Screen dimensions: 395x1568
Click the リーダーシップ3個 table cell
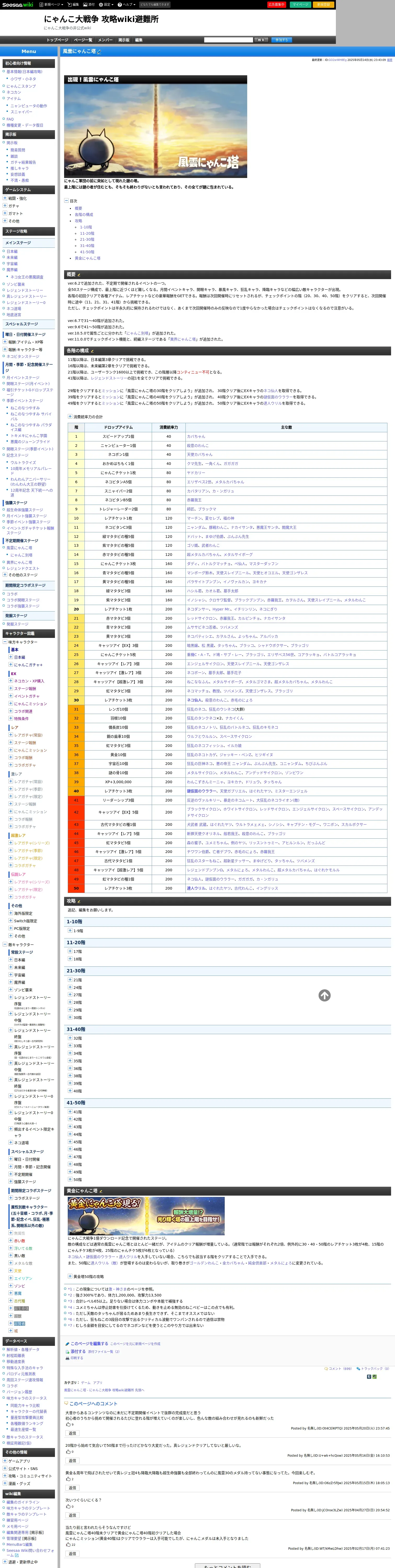tap(118, 800)
